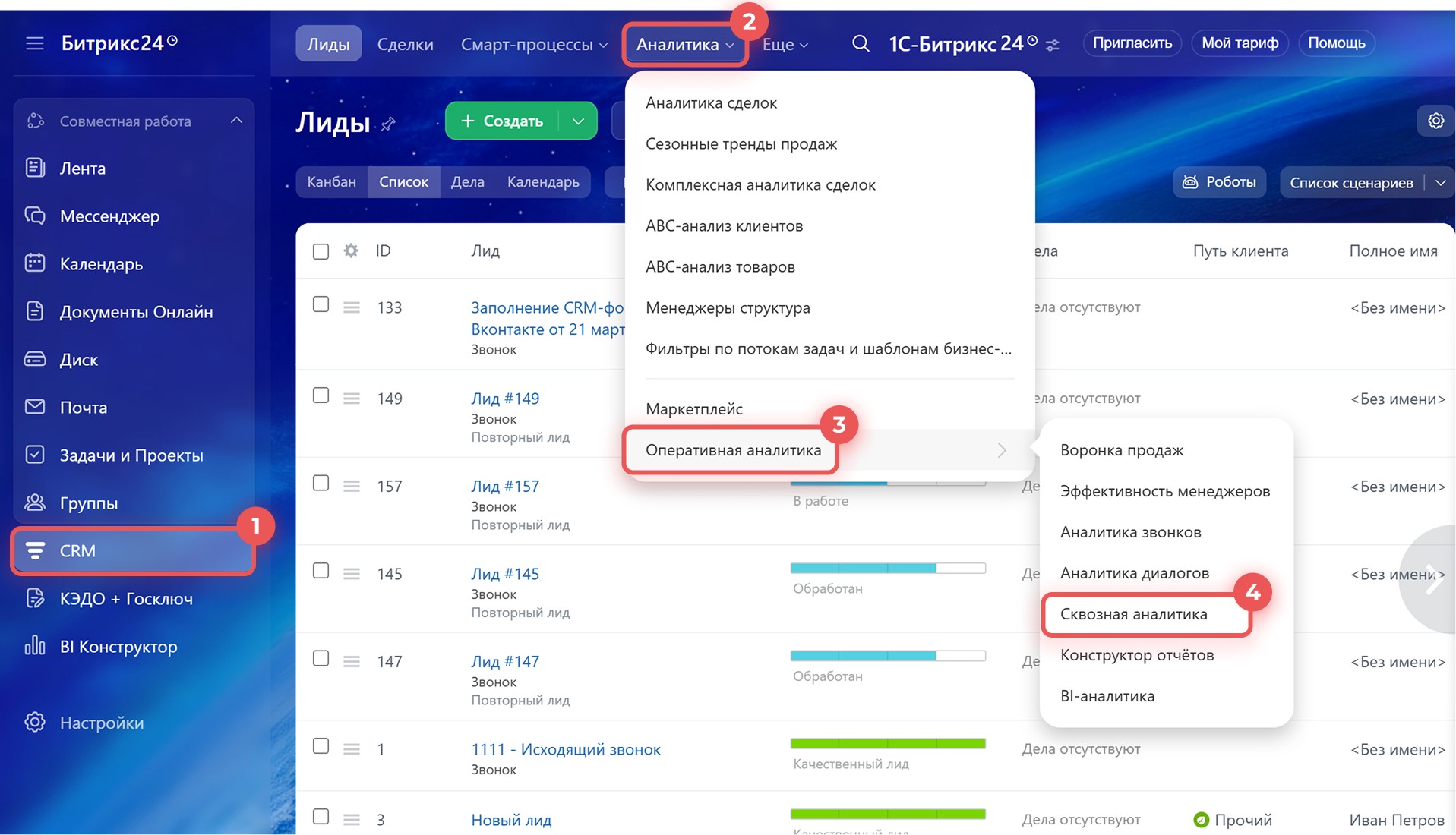Expand the Создать button dropdown arrow
Viewport: 1456px width, 835px height.
pos(578,121)
